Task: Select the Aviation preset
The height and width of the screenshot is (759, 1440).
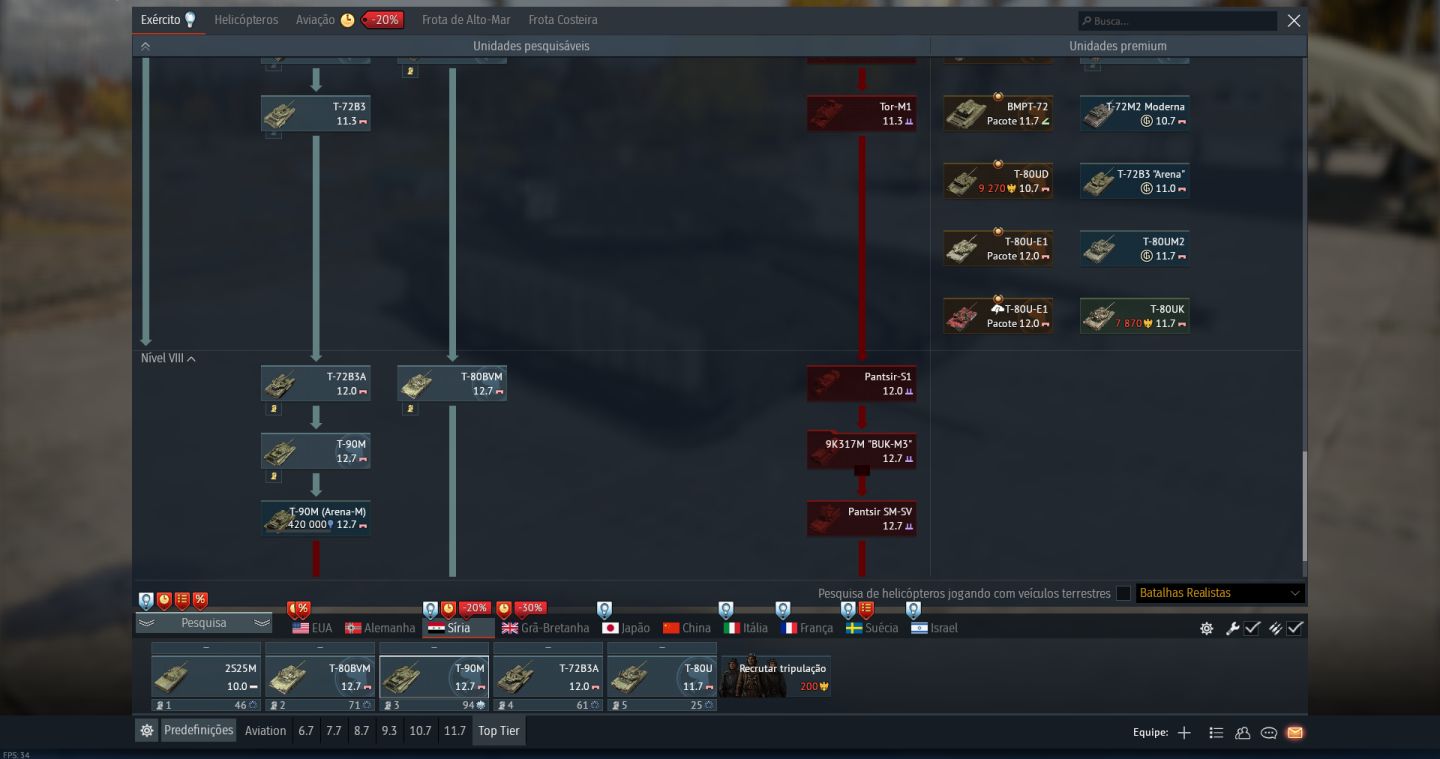Action: pyautogui.click(x=265, y=731)
